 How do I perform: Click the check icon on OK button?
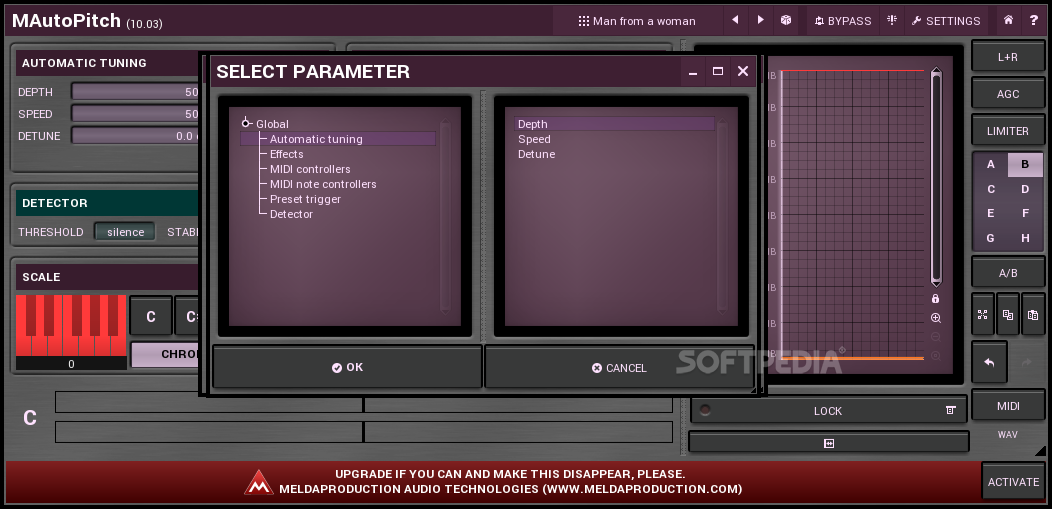(x=337, y=367)
